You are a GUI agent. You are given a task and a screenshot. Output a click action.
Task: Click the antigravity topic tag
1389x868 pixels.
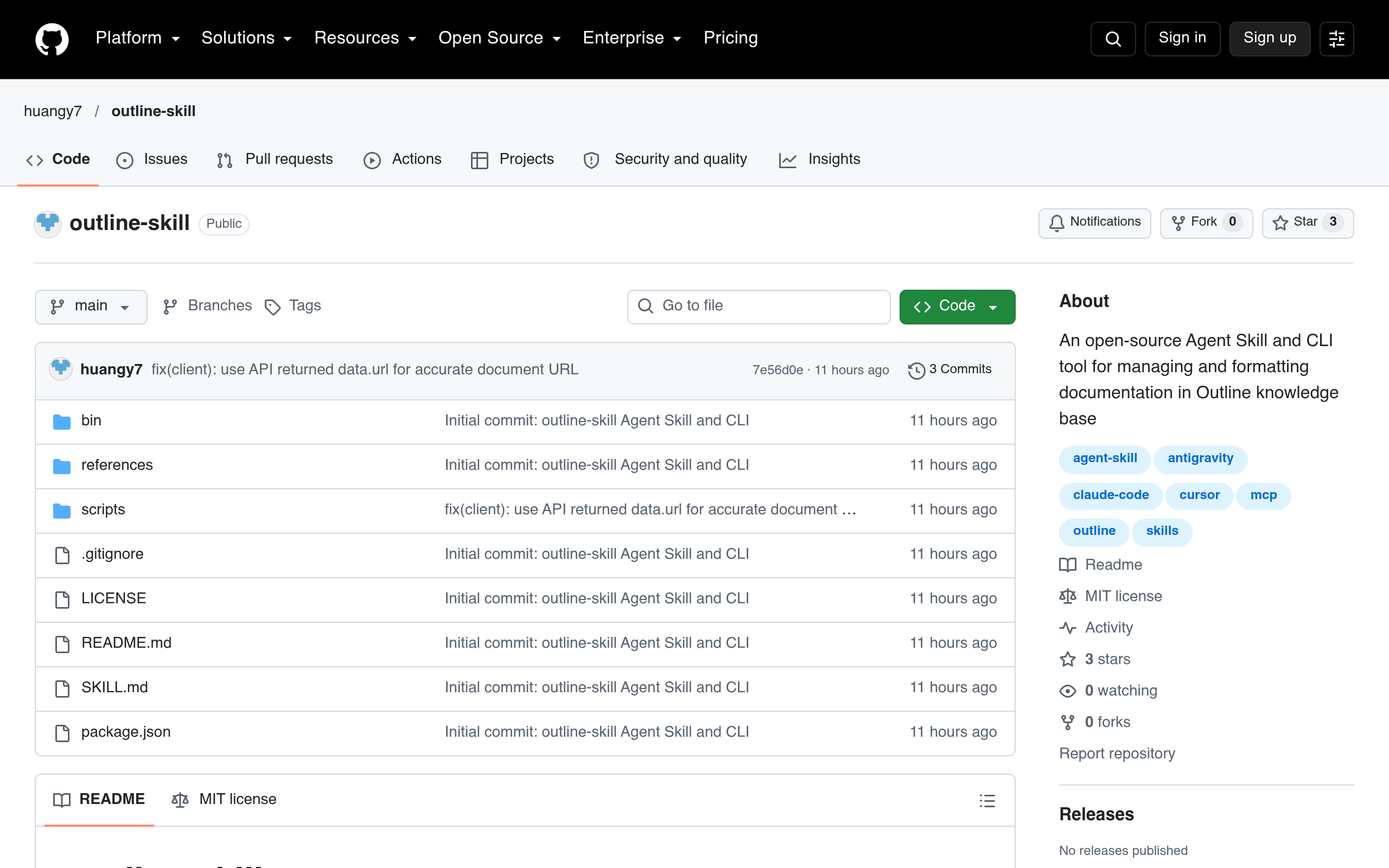tap(1200, 459)
